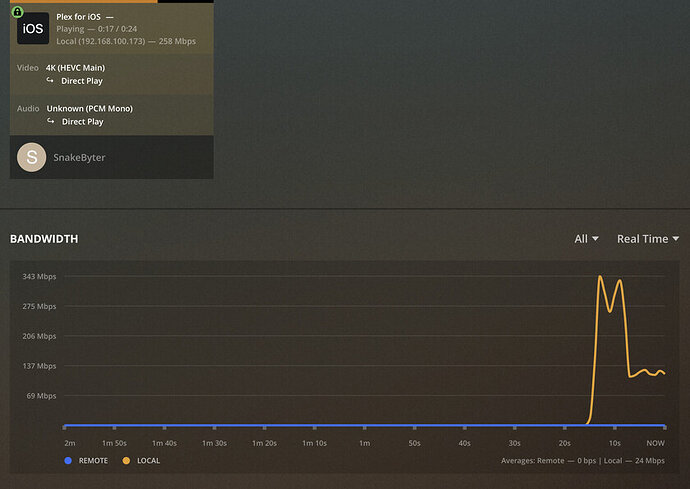
Task: Click the 2m time axis label
Action: coord(70,443)
